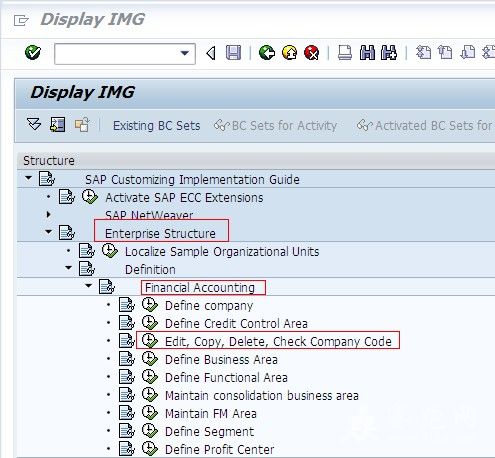Expand the SAP NetWeaver node
Image resolution: width=495 pixels, height=458 pixels.
49,214
